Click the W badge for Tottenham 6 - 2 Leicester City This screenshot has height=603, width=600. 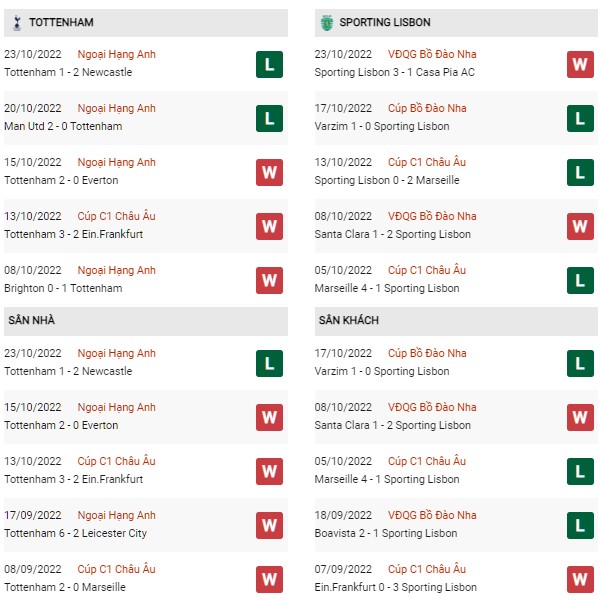(269, 525)
